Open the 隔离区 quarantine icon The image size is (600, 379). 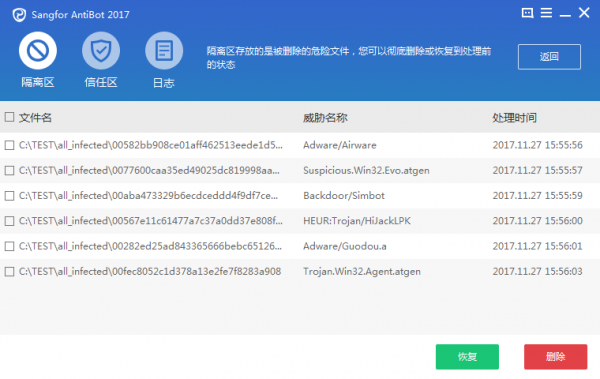point(38,51)
